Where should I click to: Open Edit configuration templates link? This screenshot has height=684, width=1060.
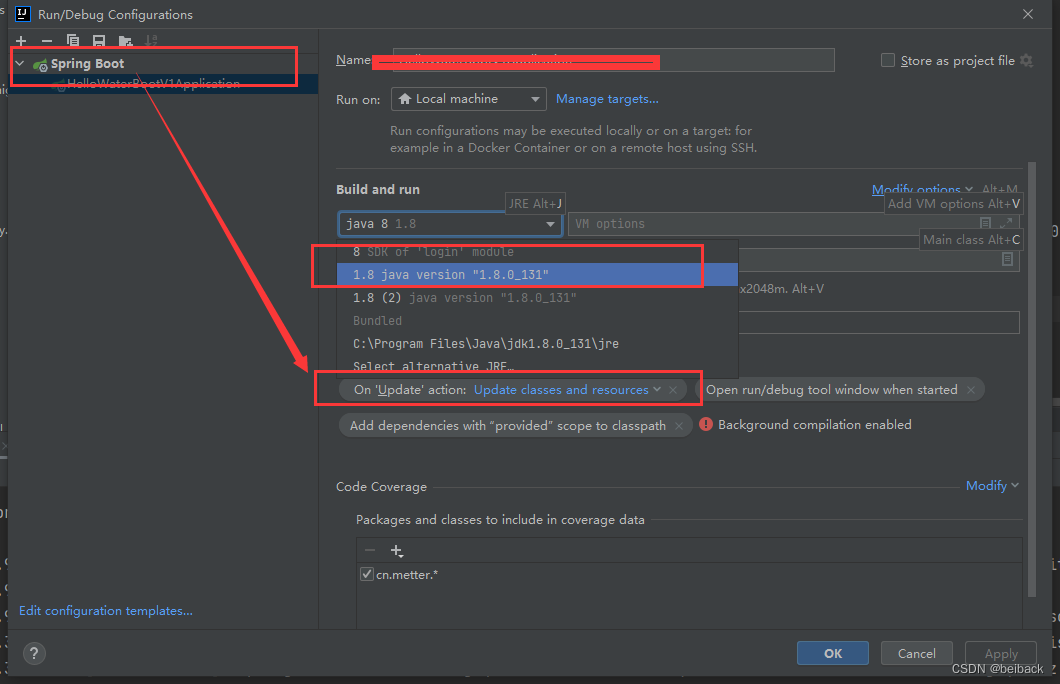pos(105,610)
